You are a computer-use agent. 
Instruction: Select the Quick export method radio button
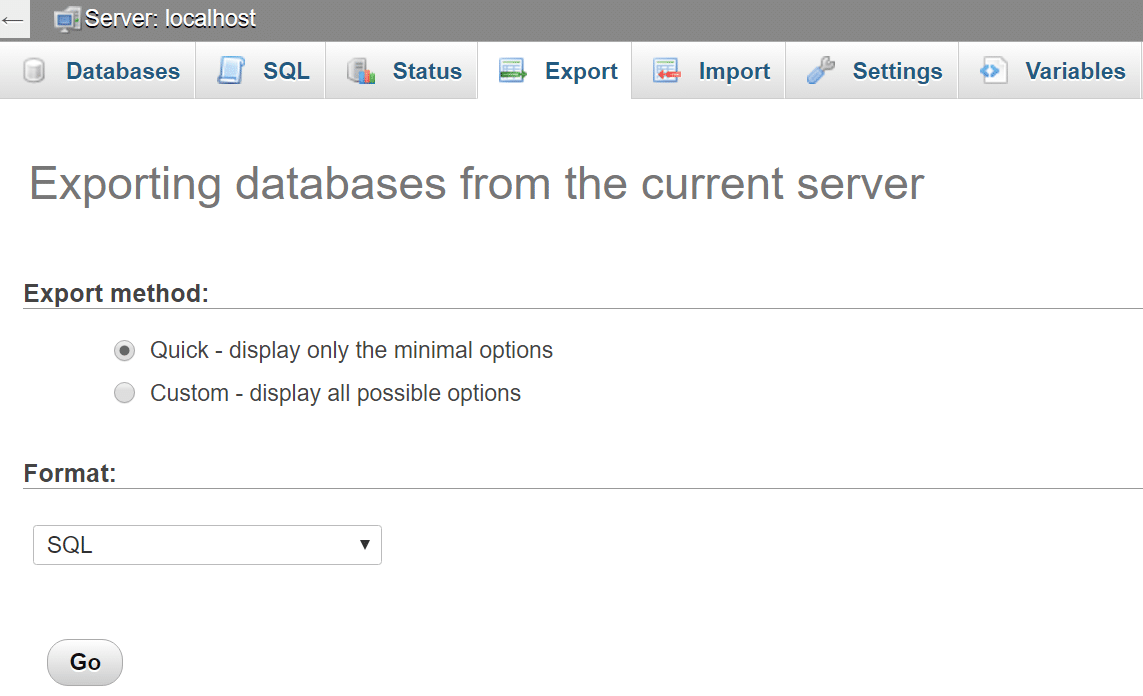click(124, 351)
